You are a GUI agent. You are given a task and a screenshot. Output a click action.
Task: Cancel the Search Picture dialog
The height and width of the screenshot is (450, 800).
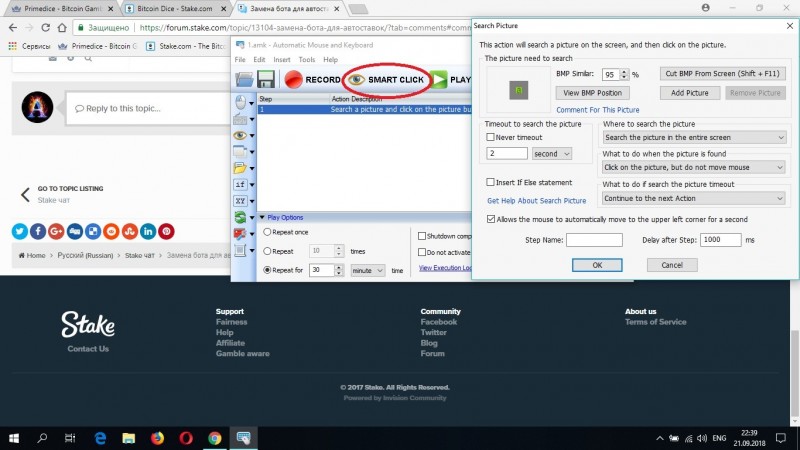(x=672, y=265)
